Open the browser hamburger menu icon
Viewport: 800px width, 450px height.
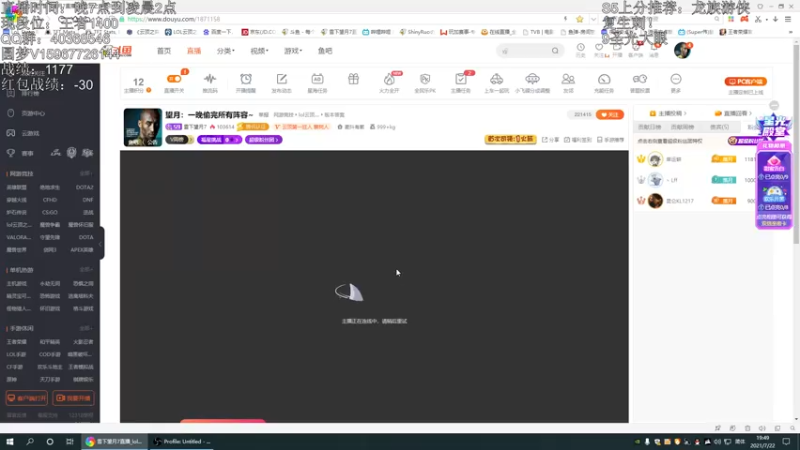click(x=788, y=19)
